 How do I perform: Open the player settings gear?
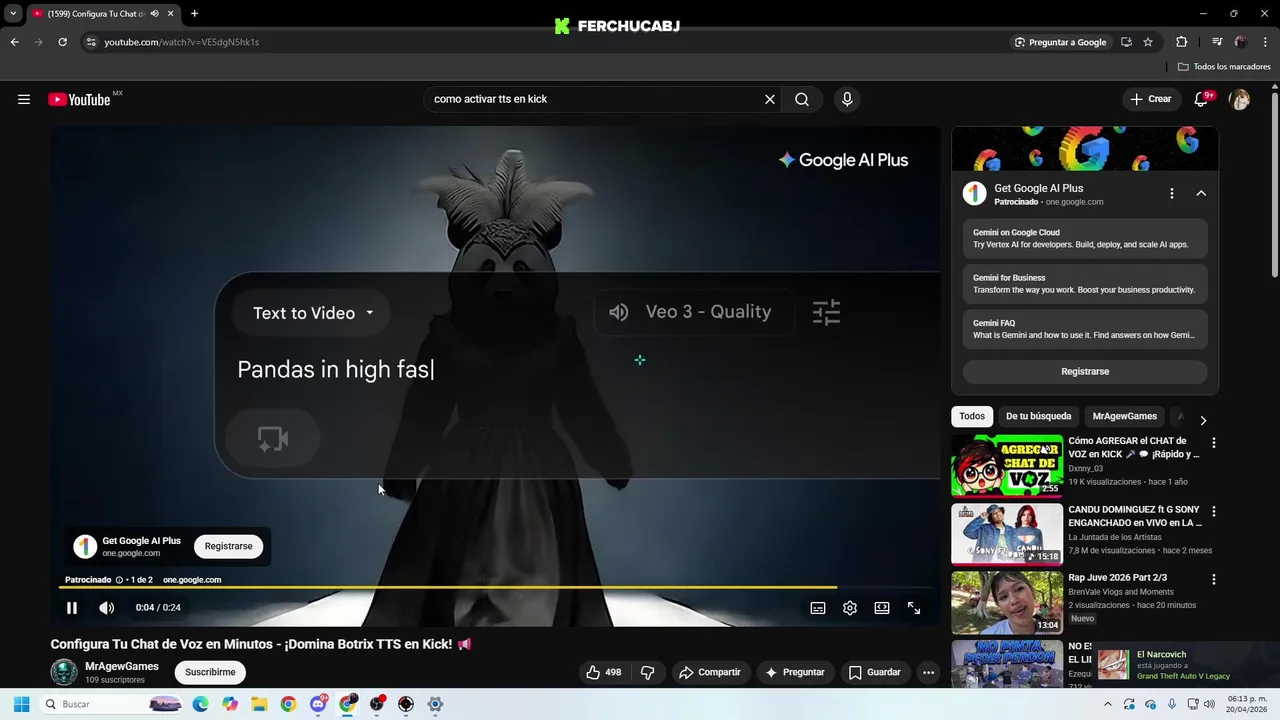coord(850,608)
